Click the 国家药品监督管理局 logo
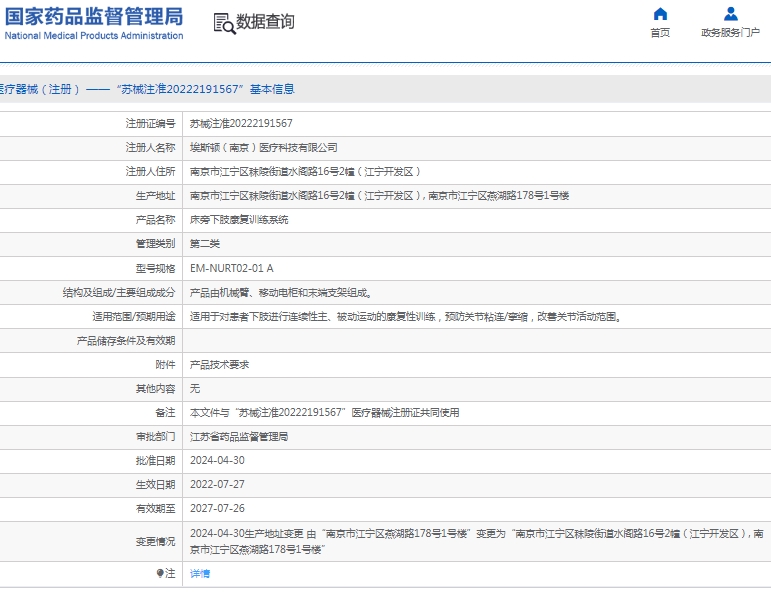Viewport: 771px width, 592px height. [x=94, y=17]
